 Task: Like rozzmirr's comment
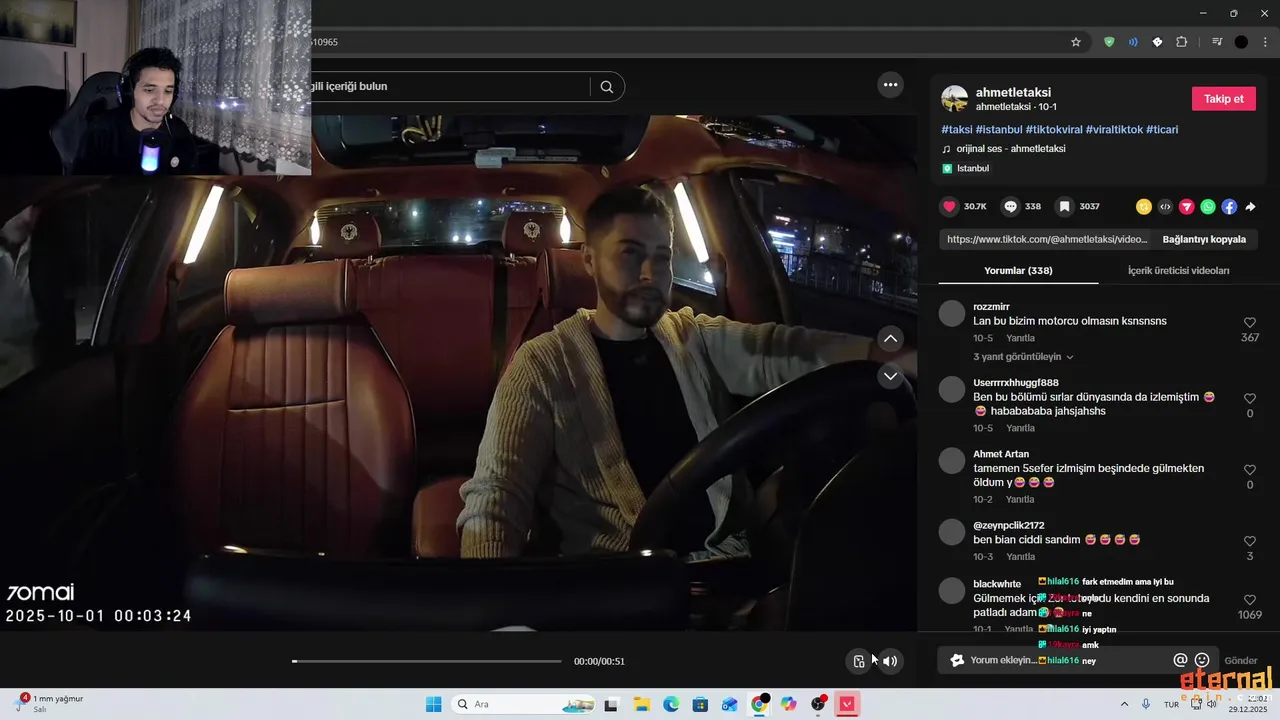(1250, 323)
